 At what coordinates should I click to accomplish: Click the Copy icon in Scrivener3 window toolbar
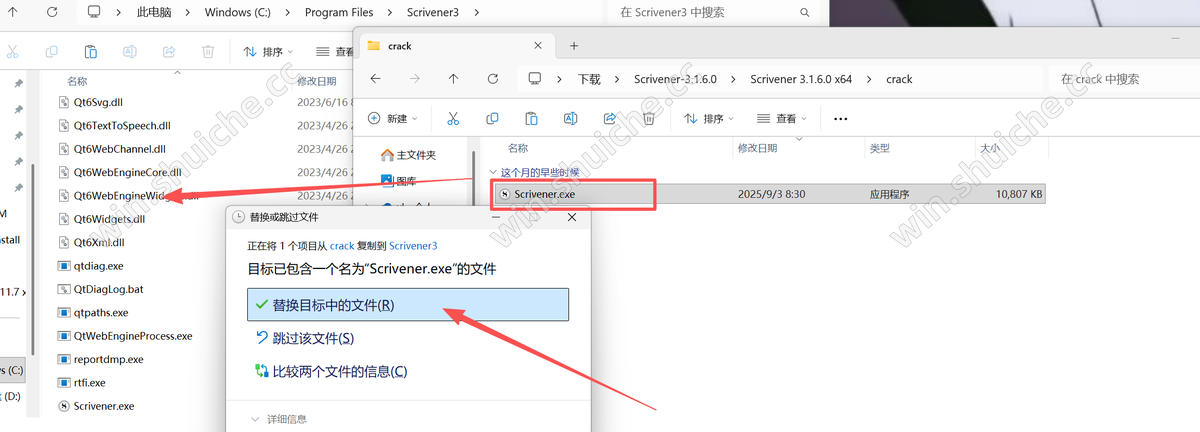(x=52, y=51)
